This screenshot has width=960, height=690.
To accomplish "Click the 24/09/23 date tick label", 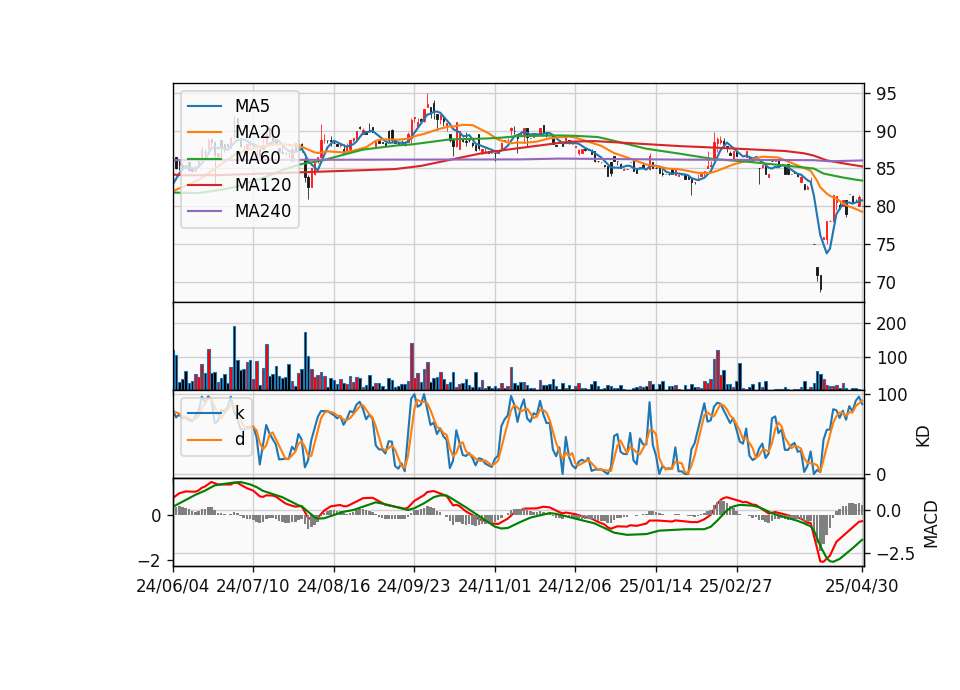I will pyautogui.click(x=414, y=586).
